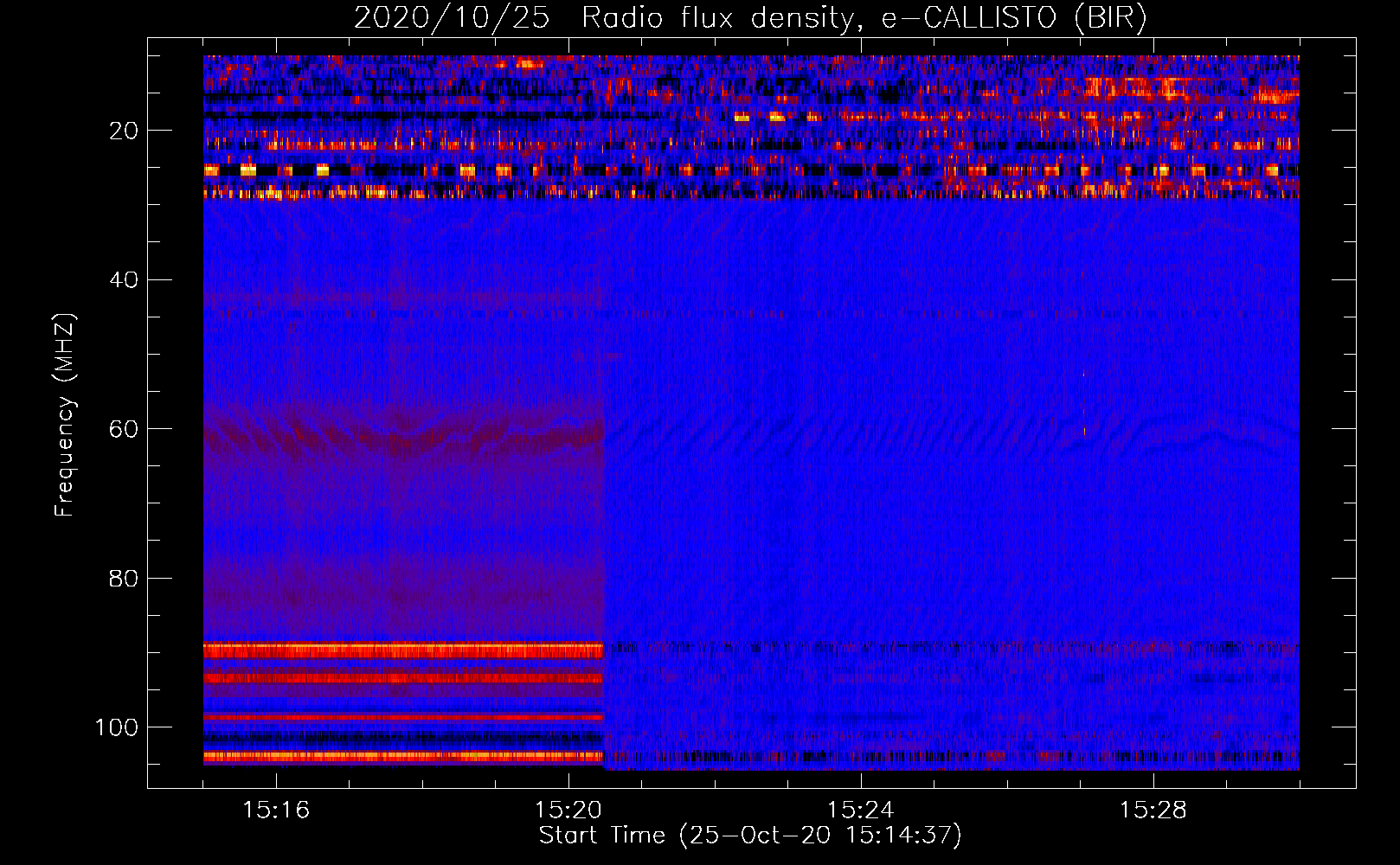Click the 15:24 time tick label
The height and width of the screenshot is (865, 1400).
coord(861,811)
